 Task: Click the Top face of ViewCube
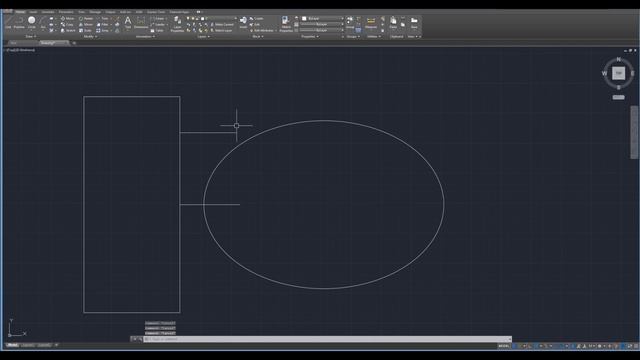618,73
